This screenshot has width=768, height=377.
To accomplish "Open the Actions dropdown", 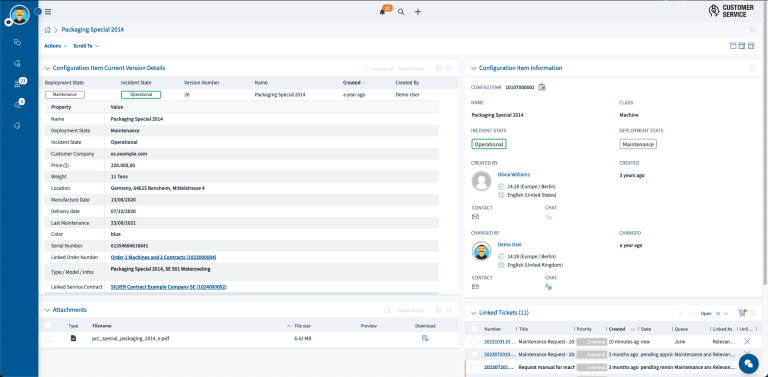I will (55, 46).
